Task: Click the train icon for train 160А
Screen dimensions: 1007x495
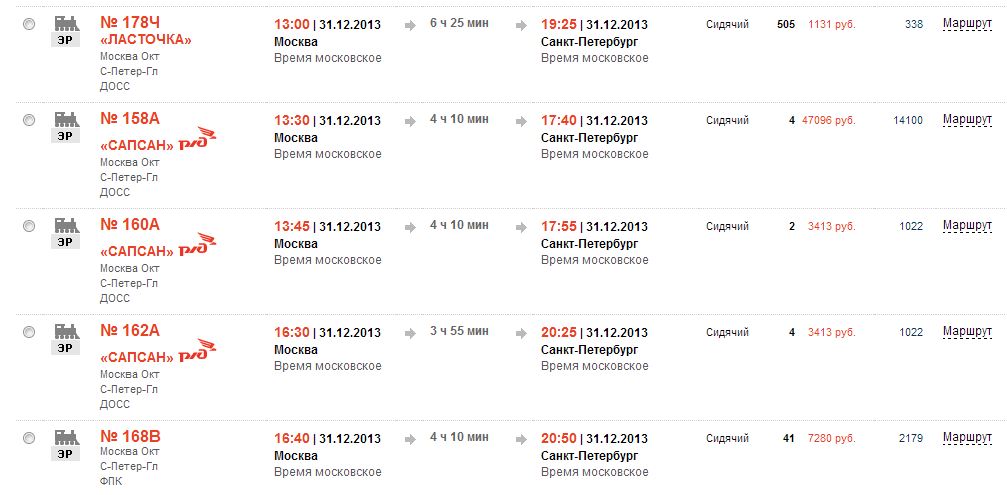Action: pyautogui.click(x=66, y=225)
